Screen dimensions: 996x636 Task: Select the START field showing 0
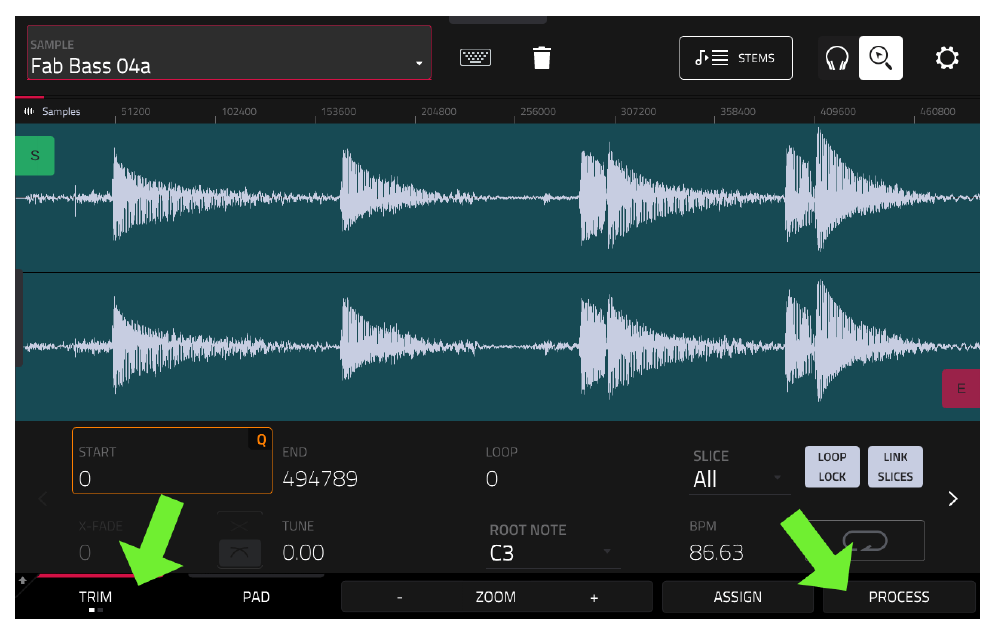[x=172, y=461]
